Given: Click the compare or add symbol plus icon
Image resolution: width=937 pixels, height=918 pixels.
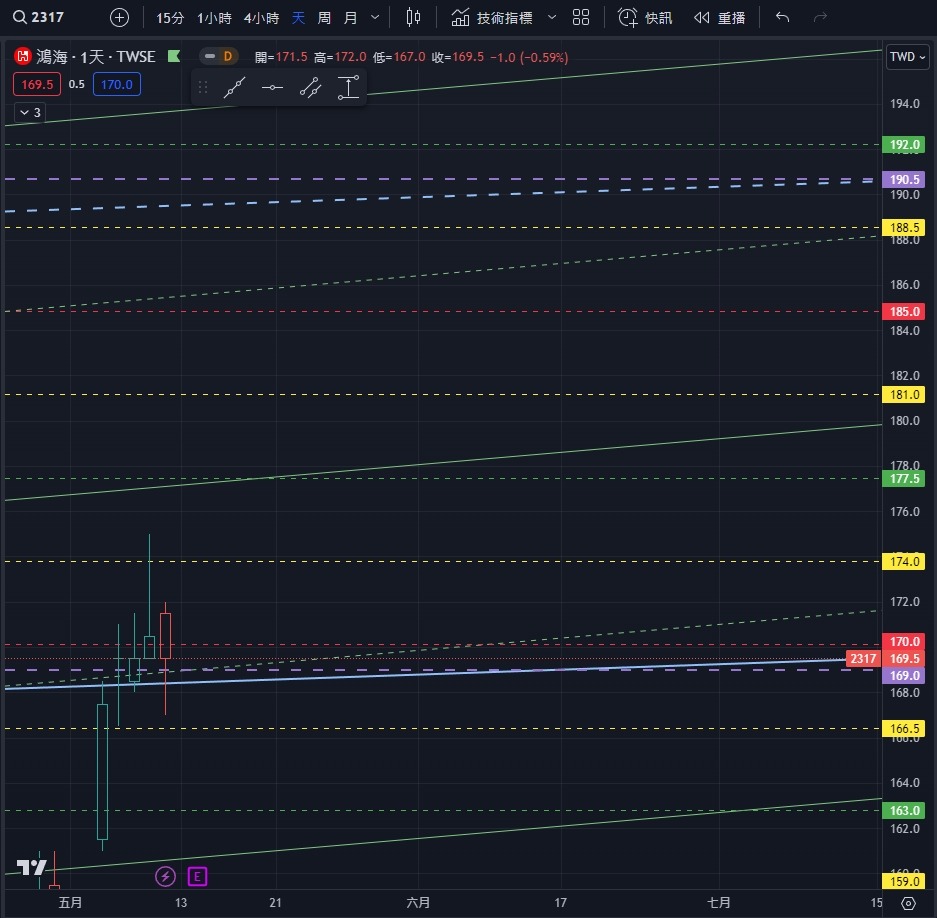Looking at the screenshot, I should tap(119, 18).
